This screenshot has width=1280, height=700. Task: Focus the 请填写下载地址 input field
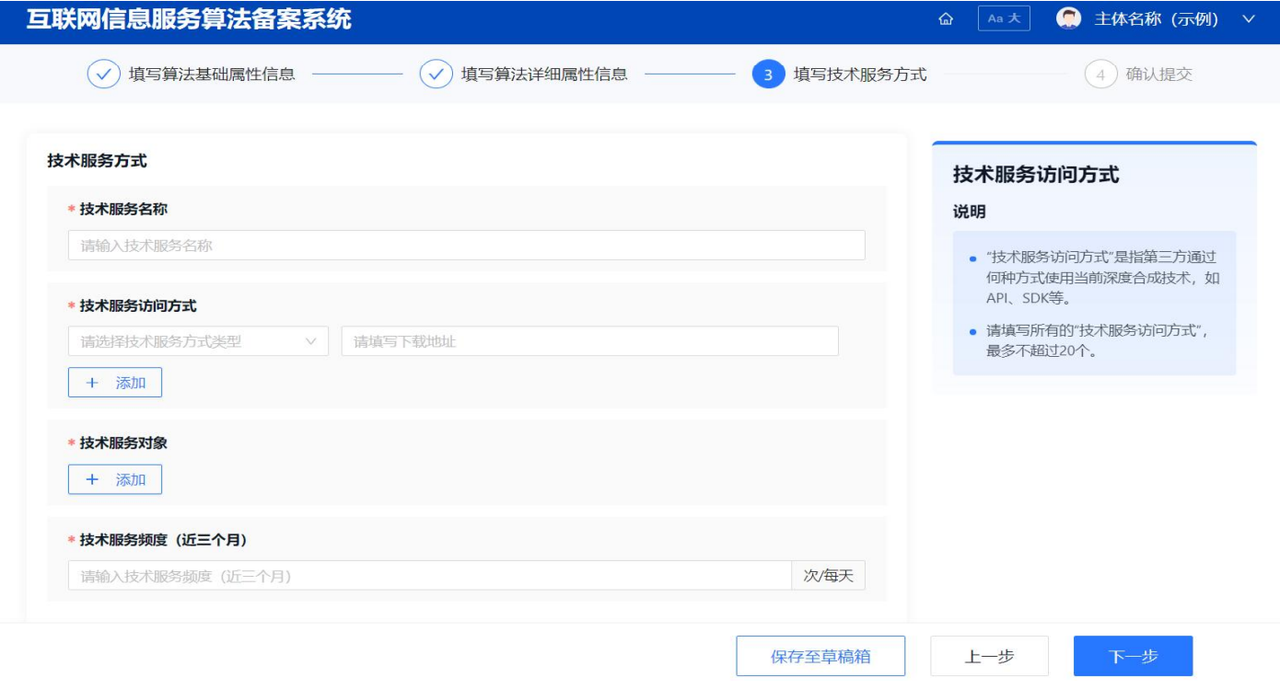[x=590, y=341]
